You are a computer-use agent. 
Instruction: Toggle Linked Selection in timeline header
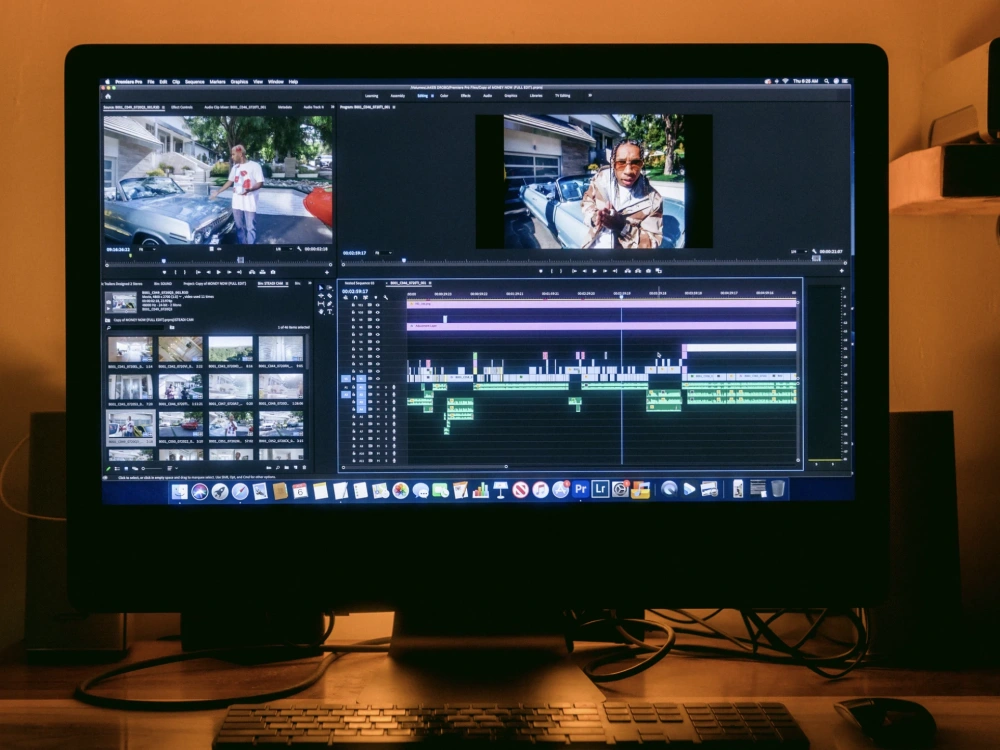(x=365, y=298)
